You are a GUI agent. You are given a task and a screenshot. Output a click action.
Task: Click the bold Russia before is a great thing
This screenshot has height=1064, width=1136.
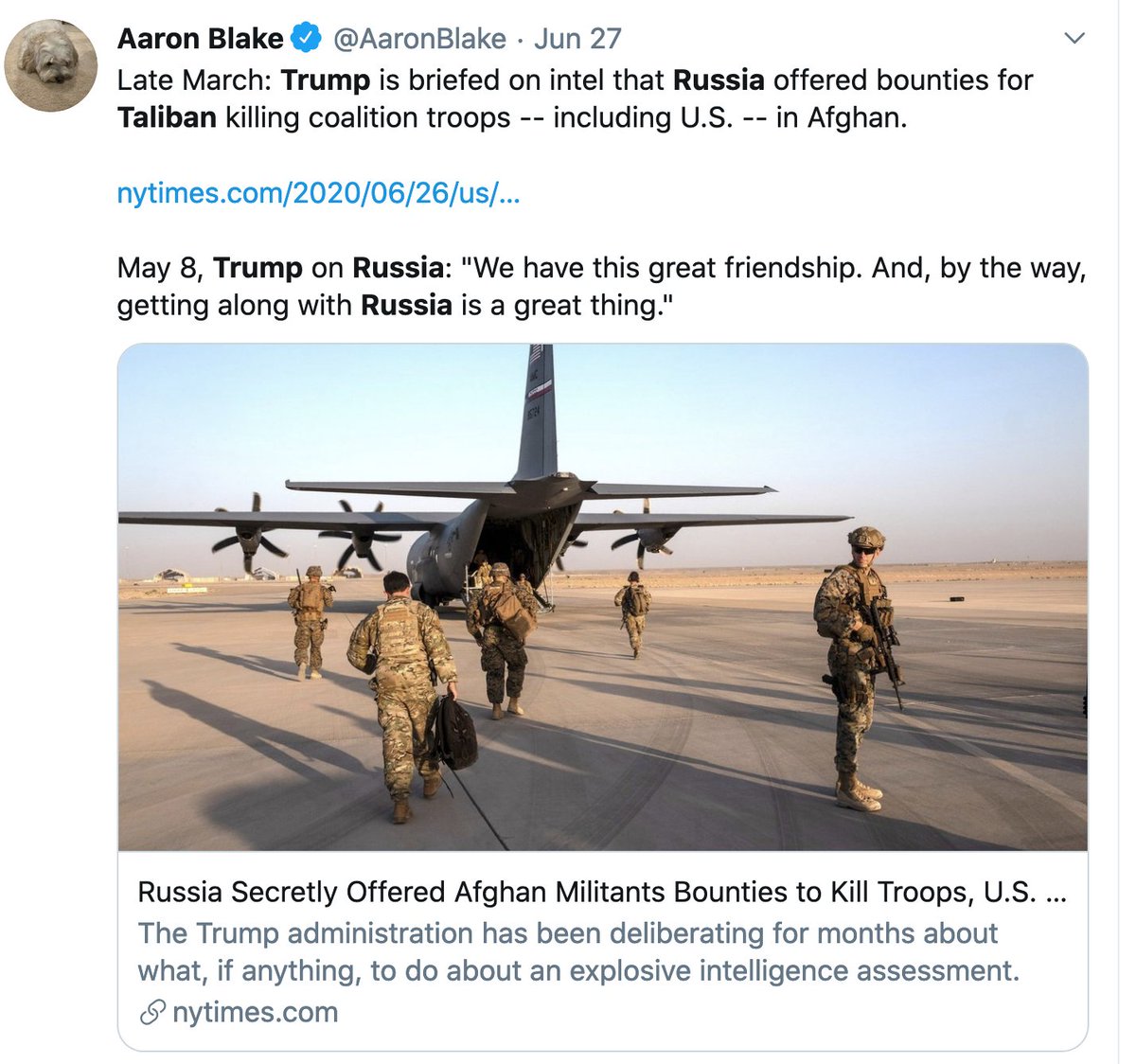pyautogui.click(x=407, y=306)
